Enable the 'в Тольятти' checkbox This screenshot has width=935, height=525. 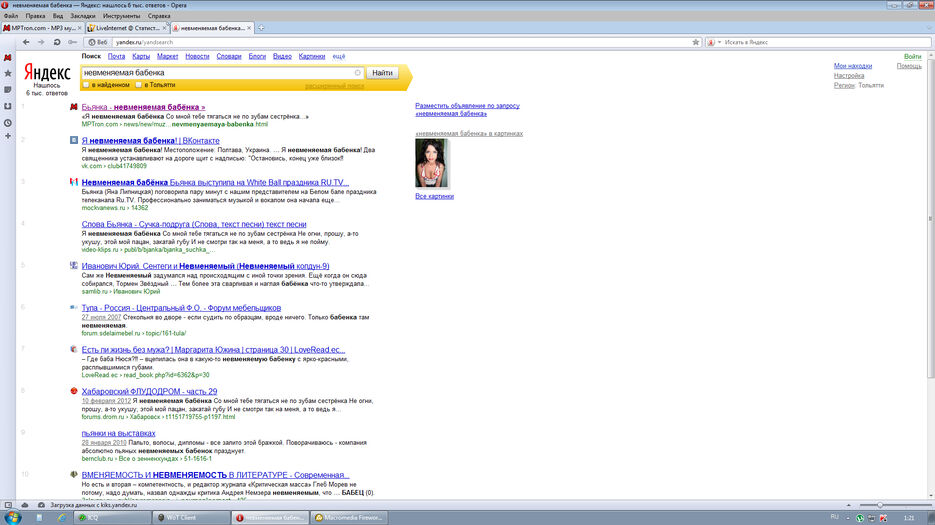(138, 85)
